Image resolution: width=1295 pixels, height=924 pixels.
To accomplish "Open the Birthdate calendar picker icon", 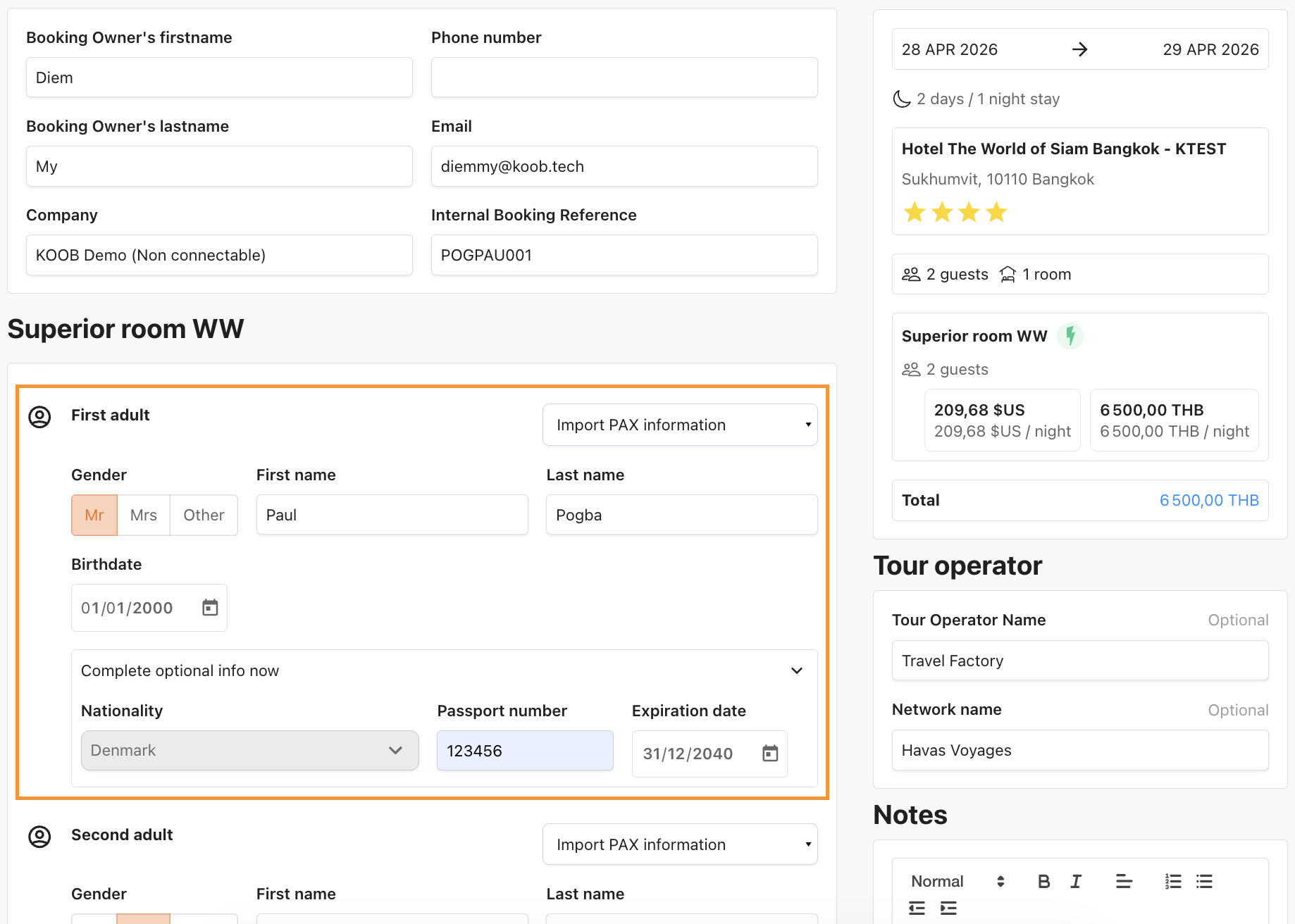I will [210, 608].
